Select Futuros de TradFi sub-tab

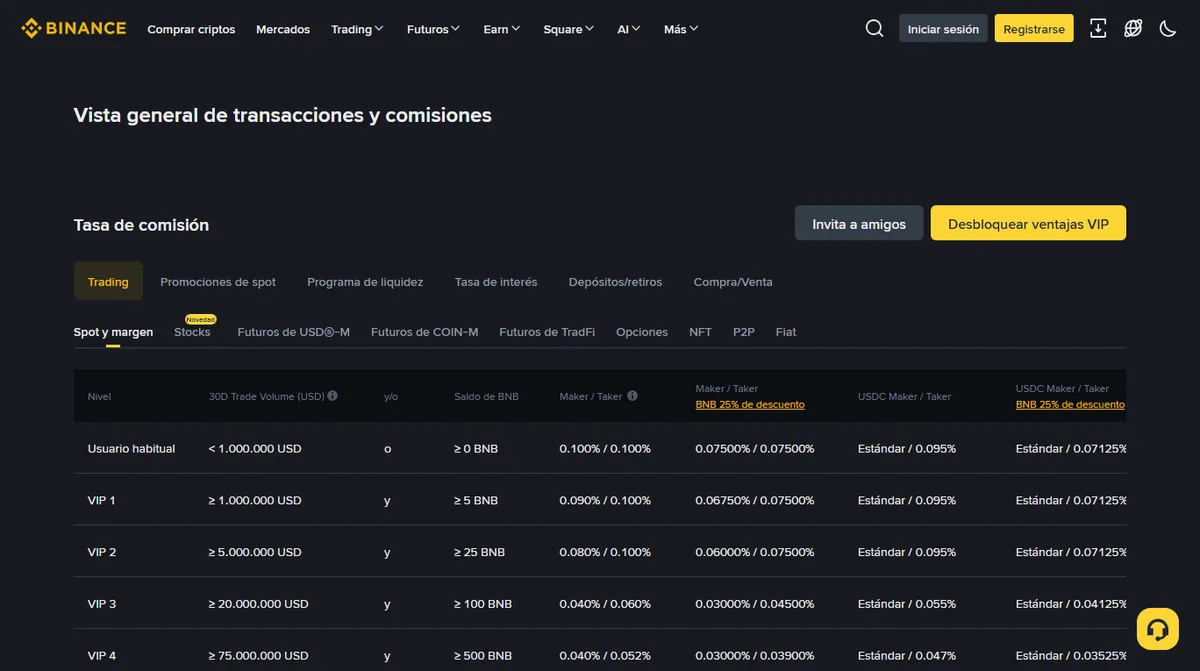pyautogui.click(x=547, y=332)
